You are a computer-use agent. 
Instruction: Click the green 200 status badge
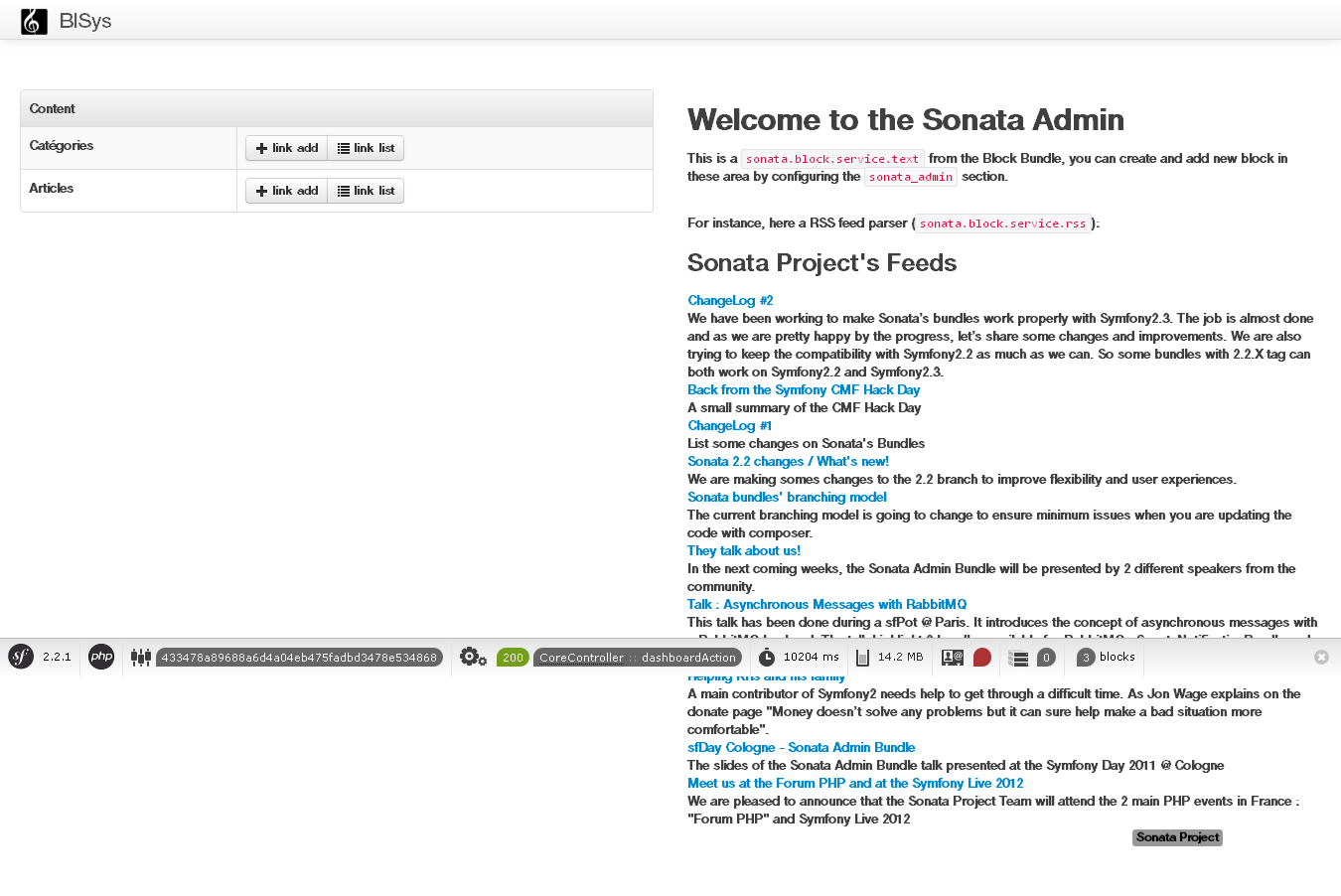point(513,658)
